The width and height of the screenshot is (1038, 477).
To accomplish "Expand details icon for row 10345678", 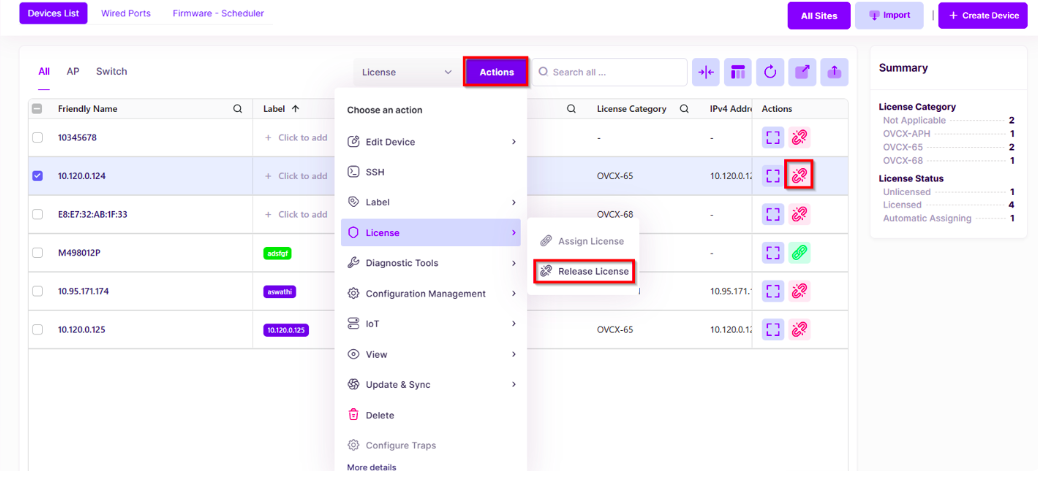I will point(773,138).
